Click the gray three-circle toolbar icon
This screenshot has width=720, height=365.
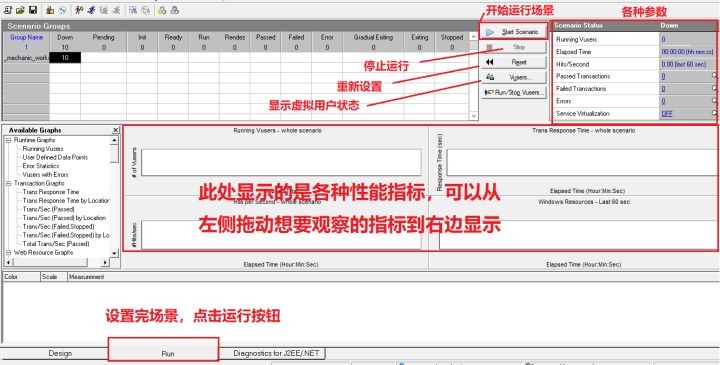click(174, 10)
